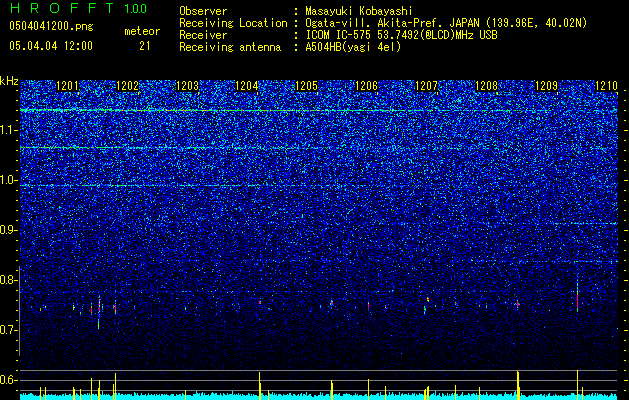Screen dimensions: 629x400
Task: Click the 1208 time marker
Action: point(486,86)
